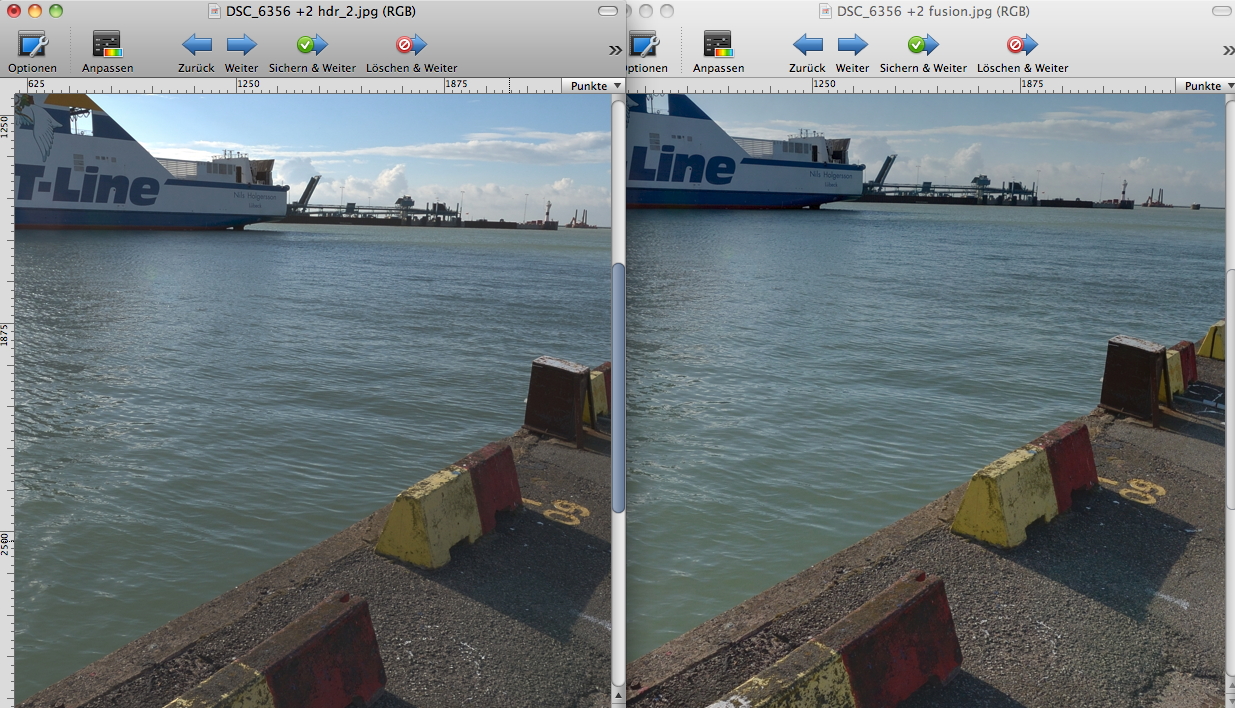
Task: Toggle toolbar visibility pill in fusion.jpg window
Action: 1221,11
